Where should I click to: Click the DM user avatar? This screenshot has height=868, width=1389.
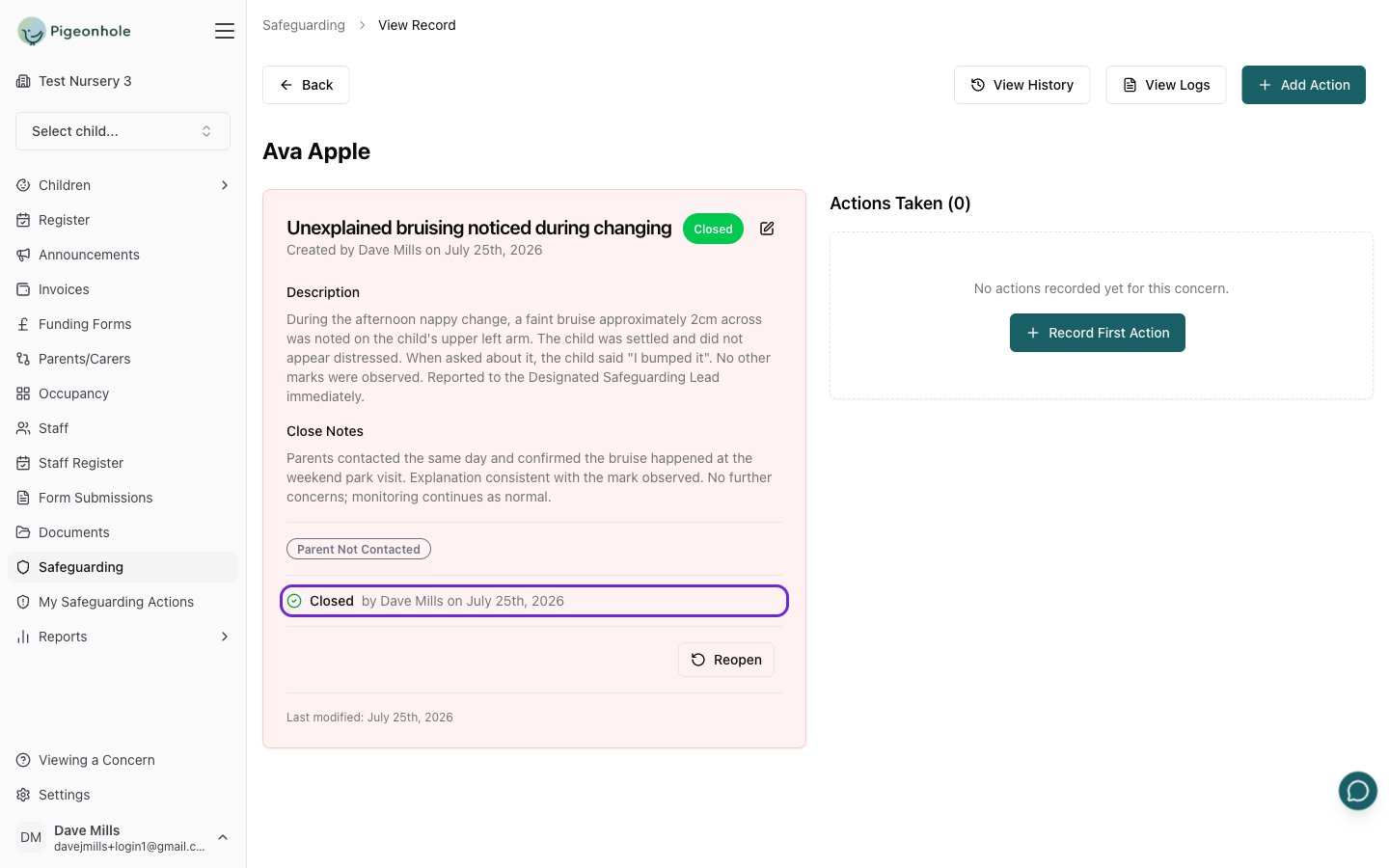click(x=31, y=837)
